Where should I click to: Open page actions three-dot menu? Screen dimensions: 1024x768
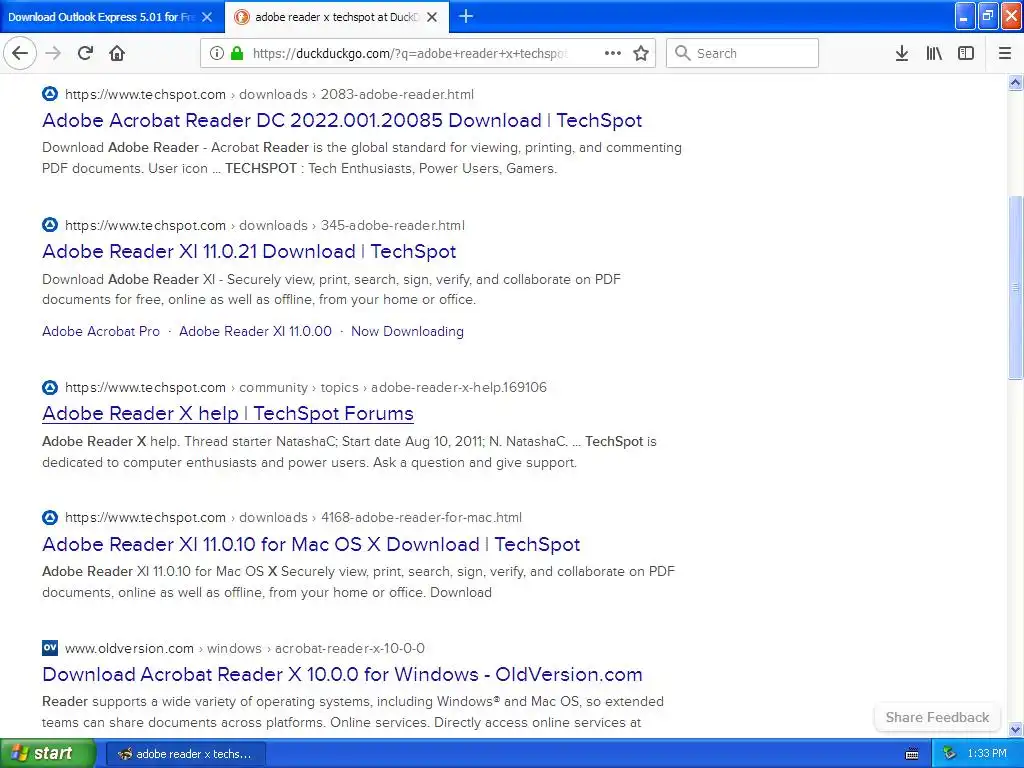click(x=613, y=53)
